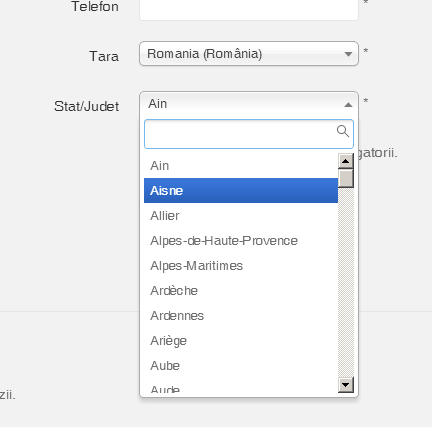Choose the Ardèche entry
The width and height of the screenshot is (432, 427).
coord(241,291)
